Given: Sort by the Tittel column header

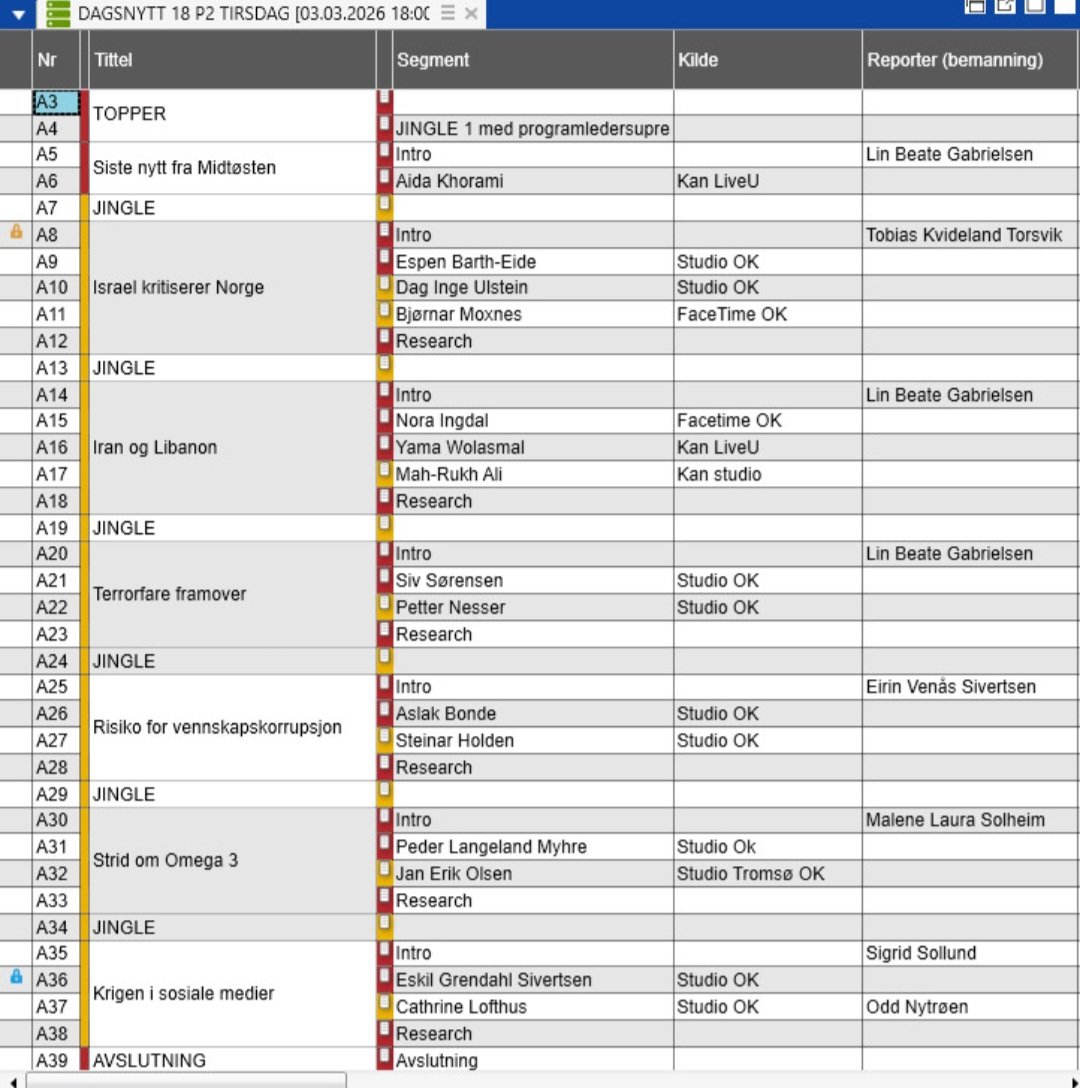Looking at the screenshot, I should click(x=232, y=60).
